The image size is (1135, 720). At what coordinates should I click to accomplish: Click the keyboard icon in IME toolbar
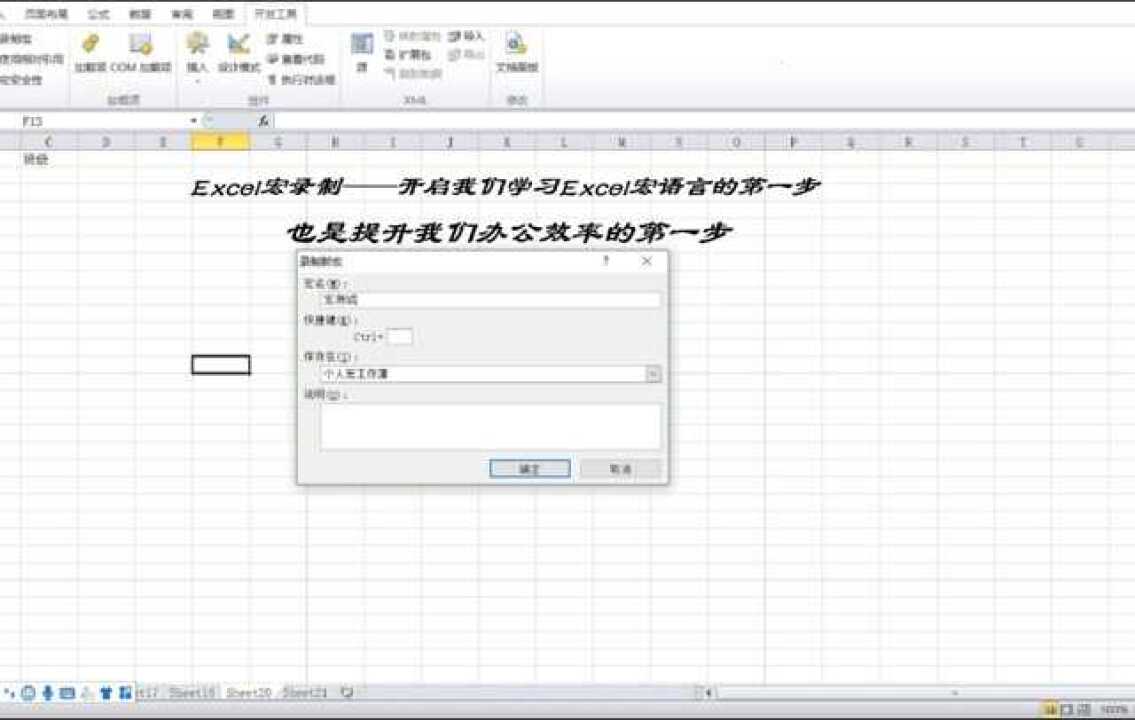67,693
